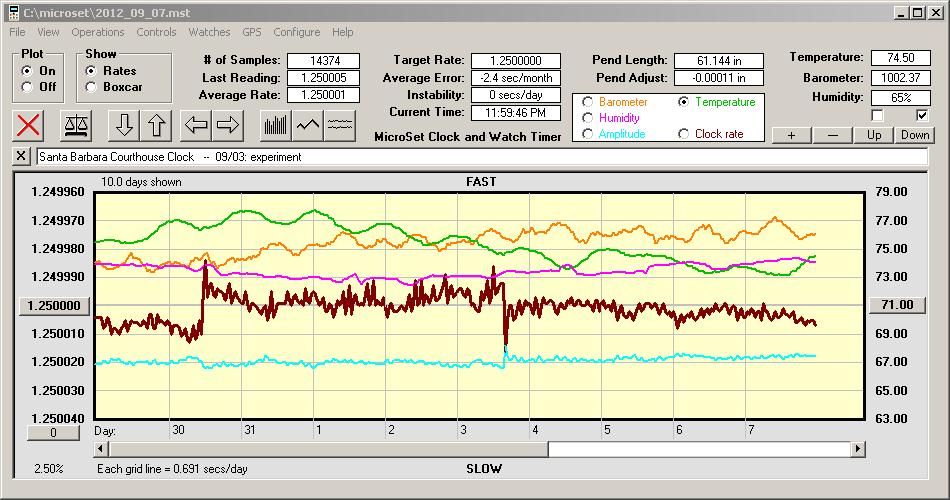
Task: Click the Average Rate value field
Action: tap(324, 95)
